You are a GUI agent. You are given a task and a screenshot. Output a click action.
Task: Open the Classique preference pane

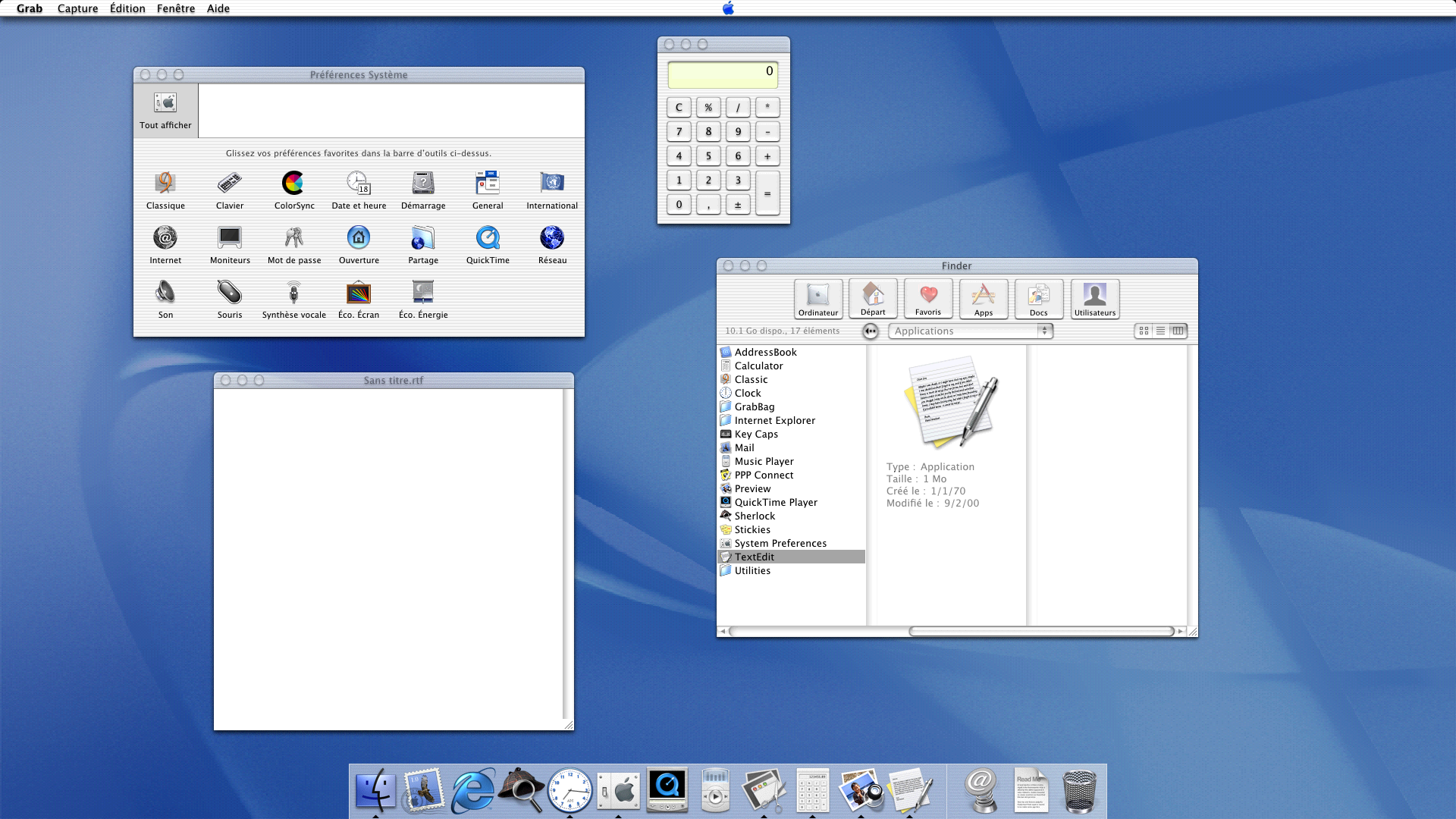[165, 190]
